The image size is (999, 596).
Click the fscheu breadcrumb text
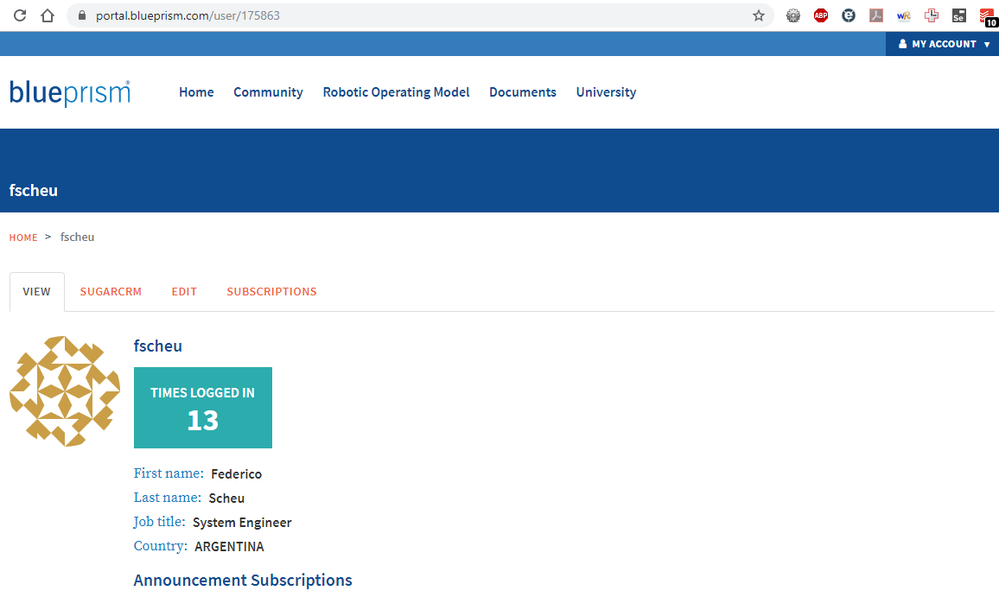click(77, 237)
